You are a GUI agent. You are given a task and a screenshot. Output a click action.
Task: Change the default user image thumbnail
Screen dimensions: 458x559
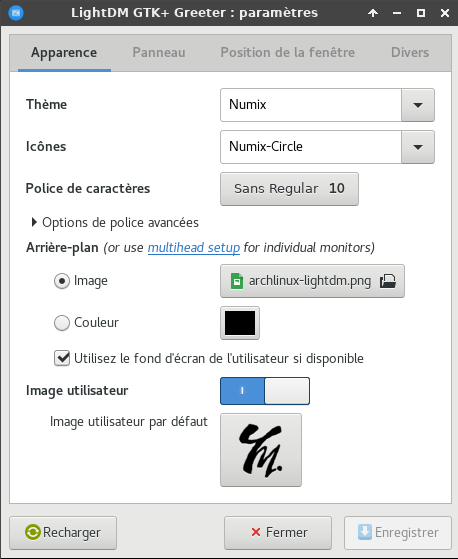(261, 450)
